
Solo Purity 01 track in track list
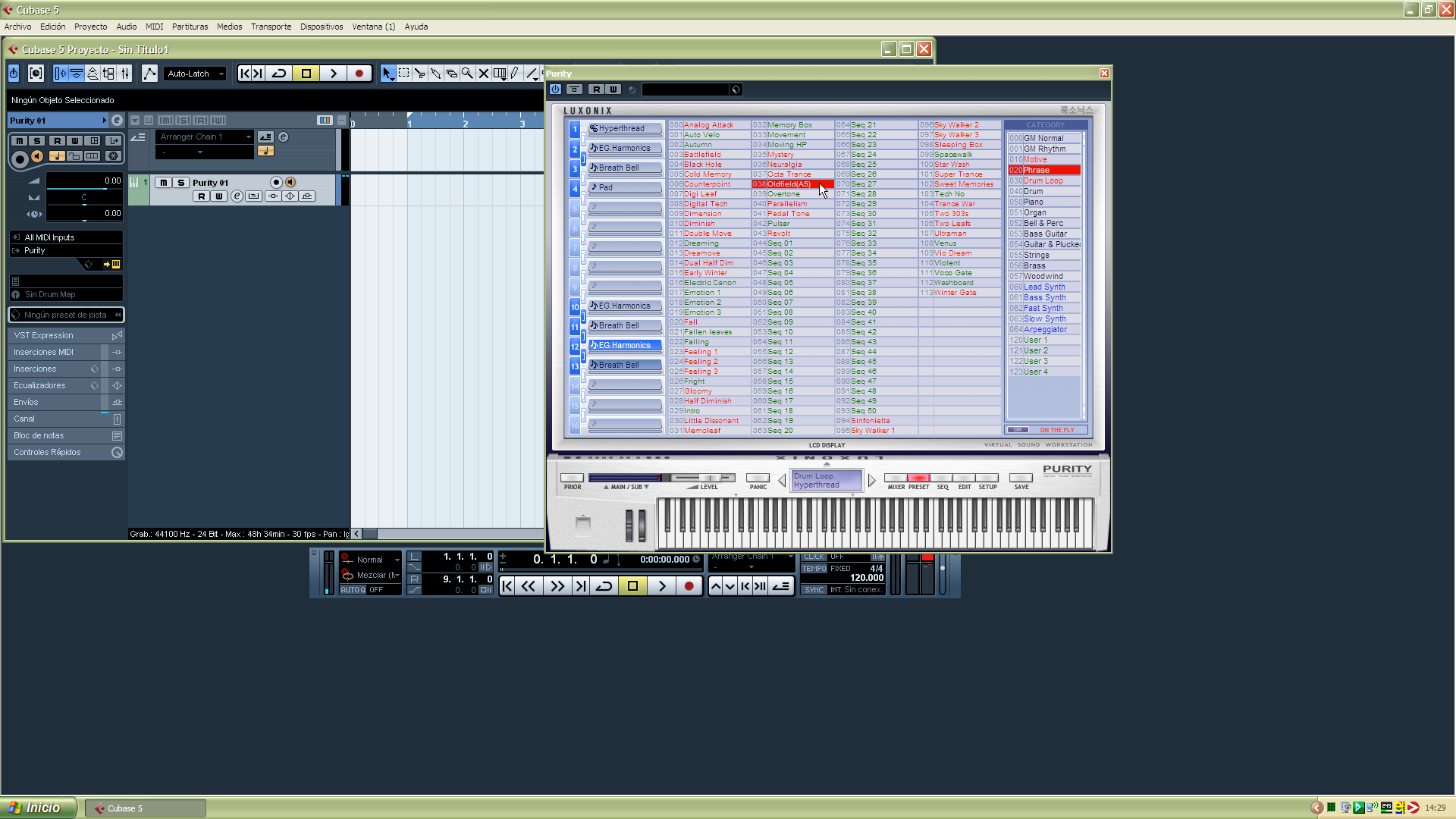click(x=180, y=183)
